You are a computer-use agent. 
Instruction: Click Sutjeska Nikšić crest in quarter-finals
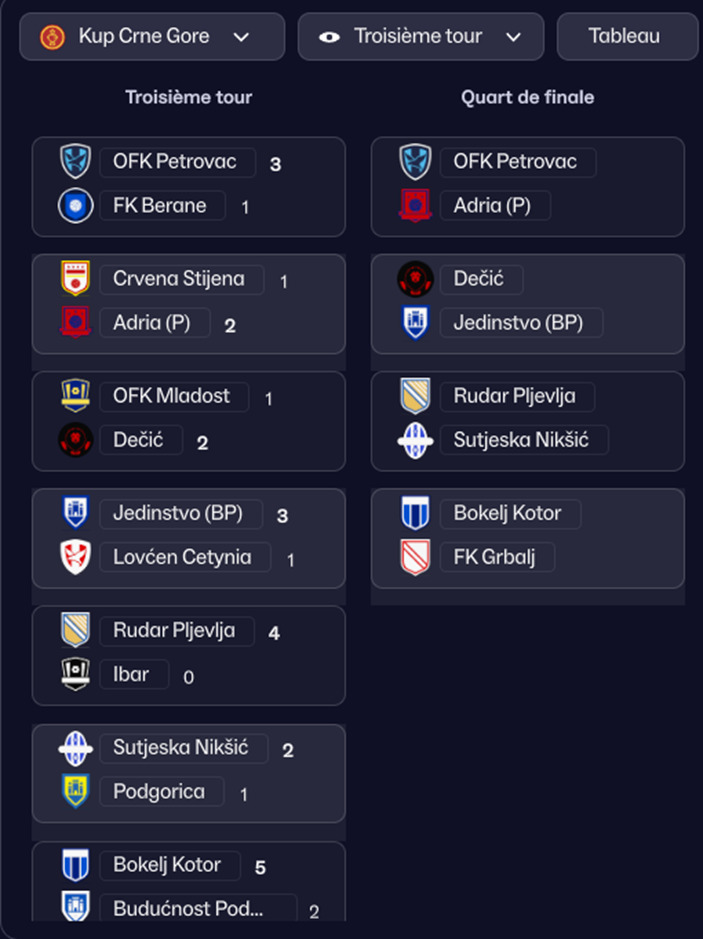tap(415, 440)
